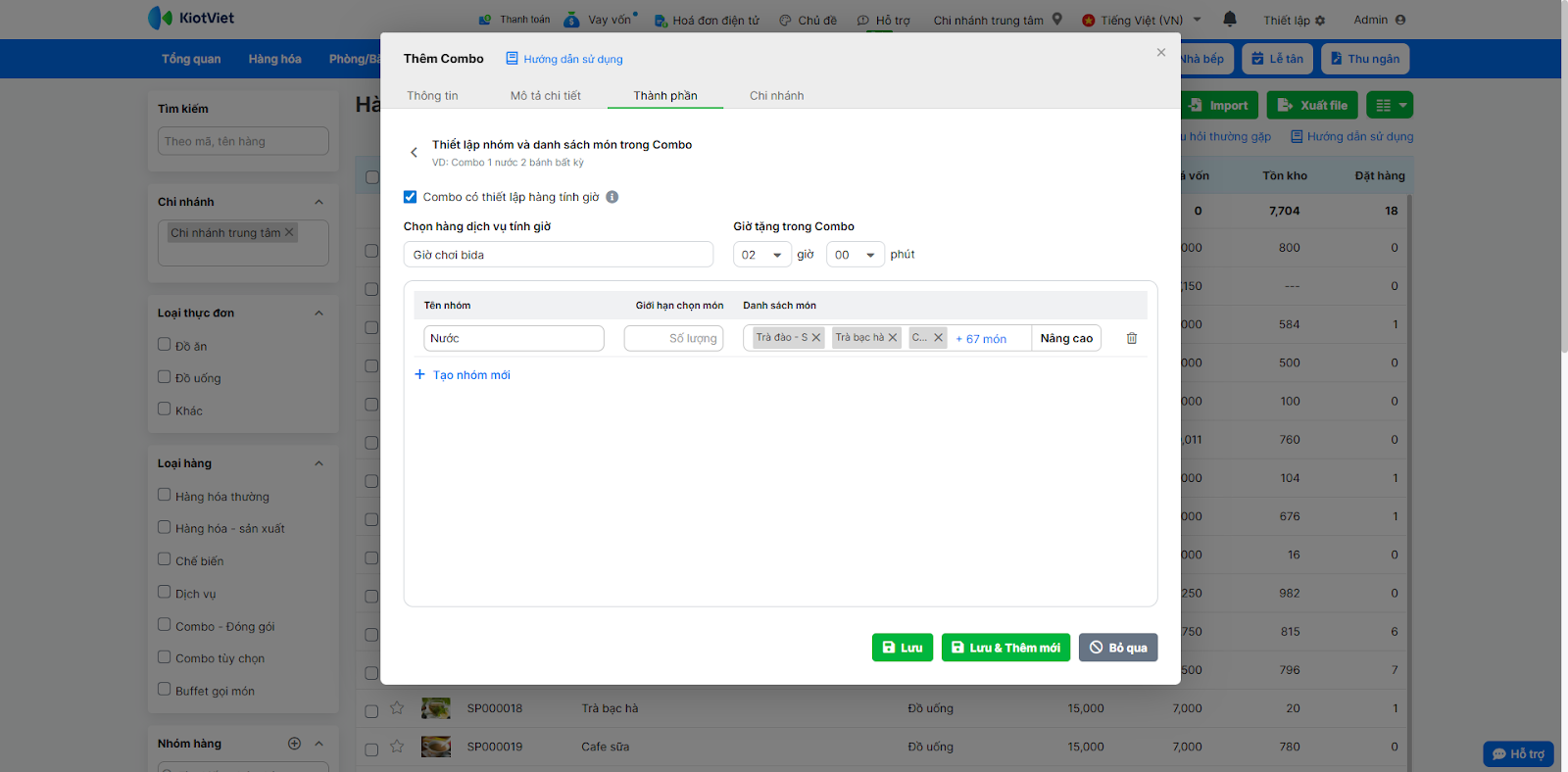Check Combo tùy chọn filter

click(x=165, y=657)
